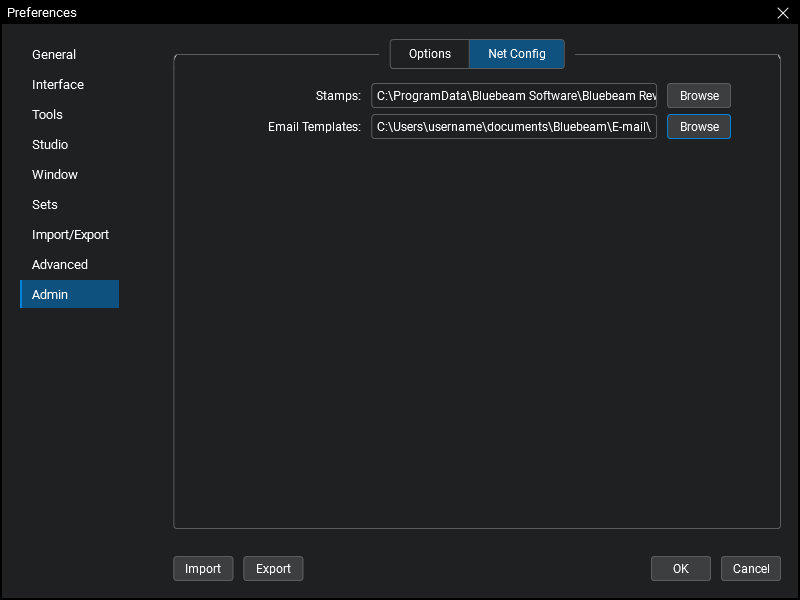Go to the Tools preferences section
This screenshot has height=600, width=800.
pos(47,115)
